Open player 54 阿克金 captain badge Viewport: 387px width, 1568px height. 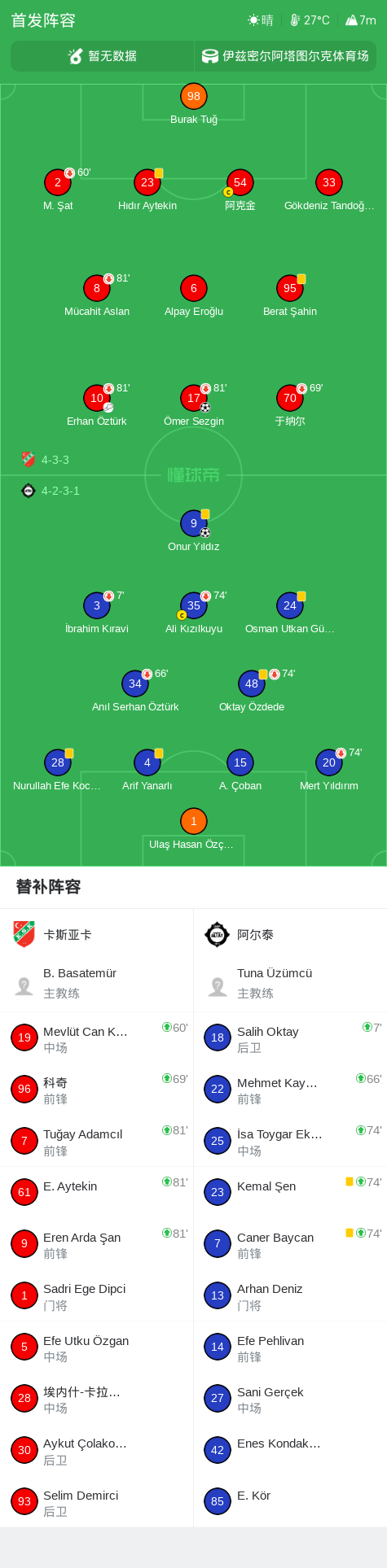pyautogui.click(x=228, y=192)
